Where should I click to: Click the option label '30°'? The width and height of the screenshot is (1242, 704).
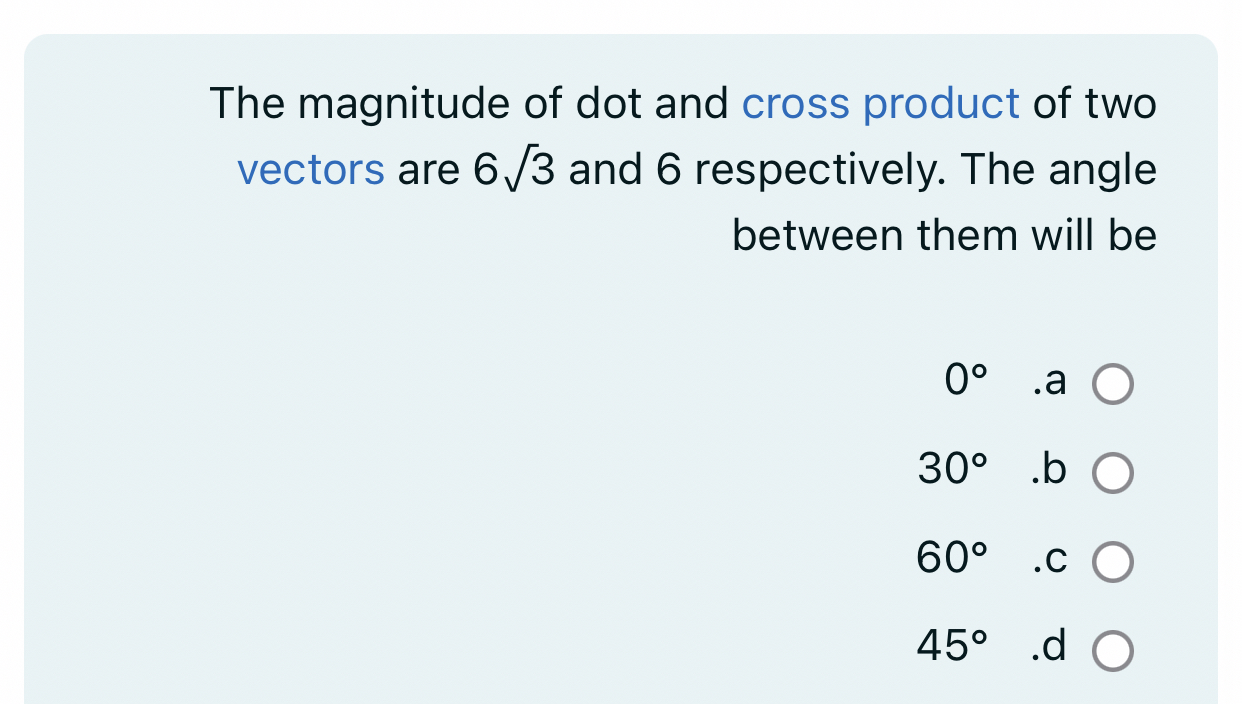coord(949,471)
